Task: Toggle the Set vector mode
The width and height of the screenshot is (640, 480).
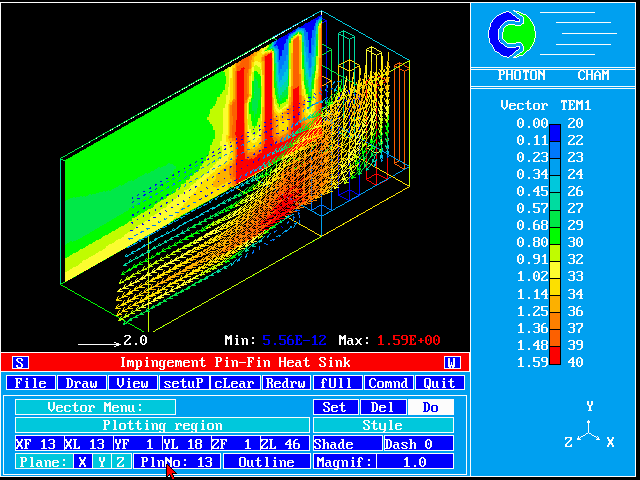Action: (335, 407)
